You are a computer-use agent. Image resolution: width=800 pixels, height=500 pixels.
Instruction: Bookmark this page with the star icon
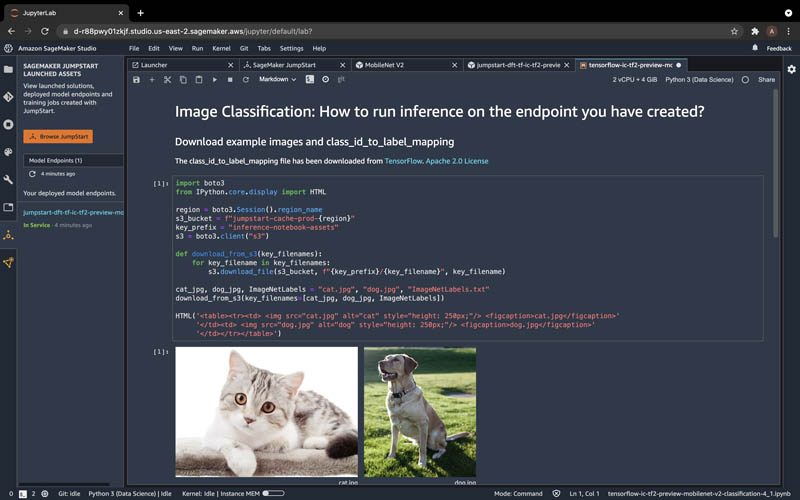[x=734, y=31]
